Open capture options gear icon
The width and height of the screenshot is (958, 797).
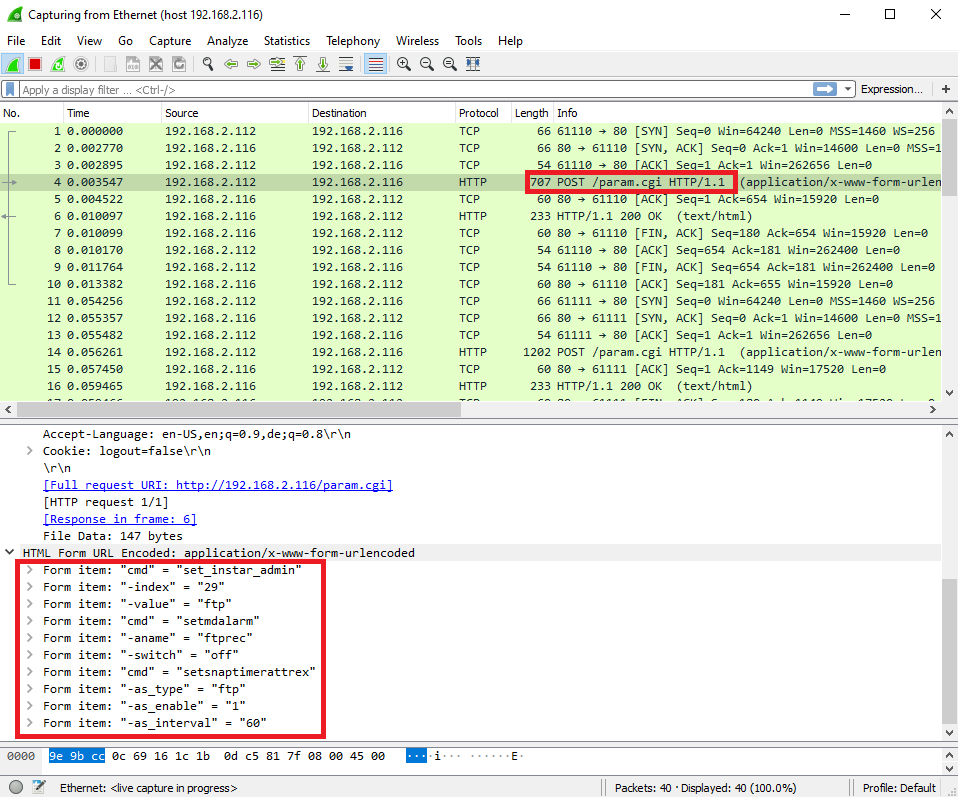coord(81,64)
